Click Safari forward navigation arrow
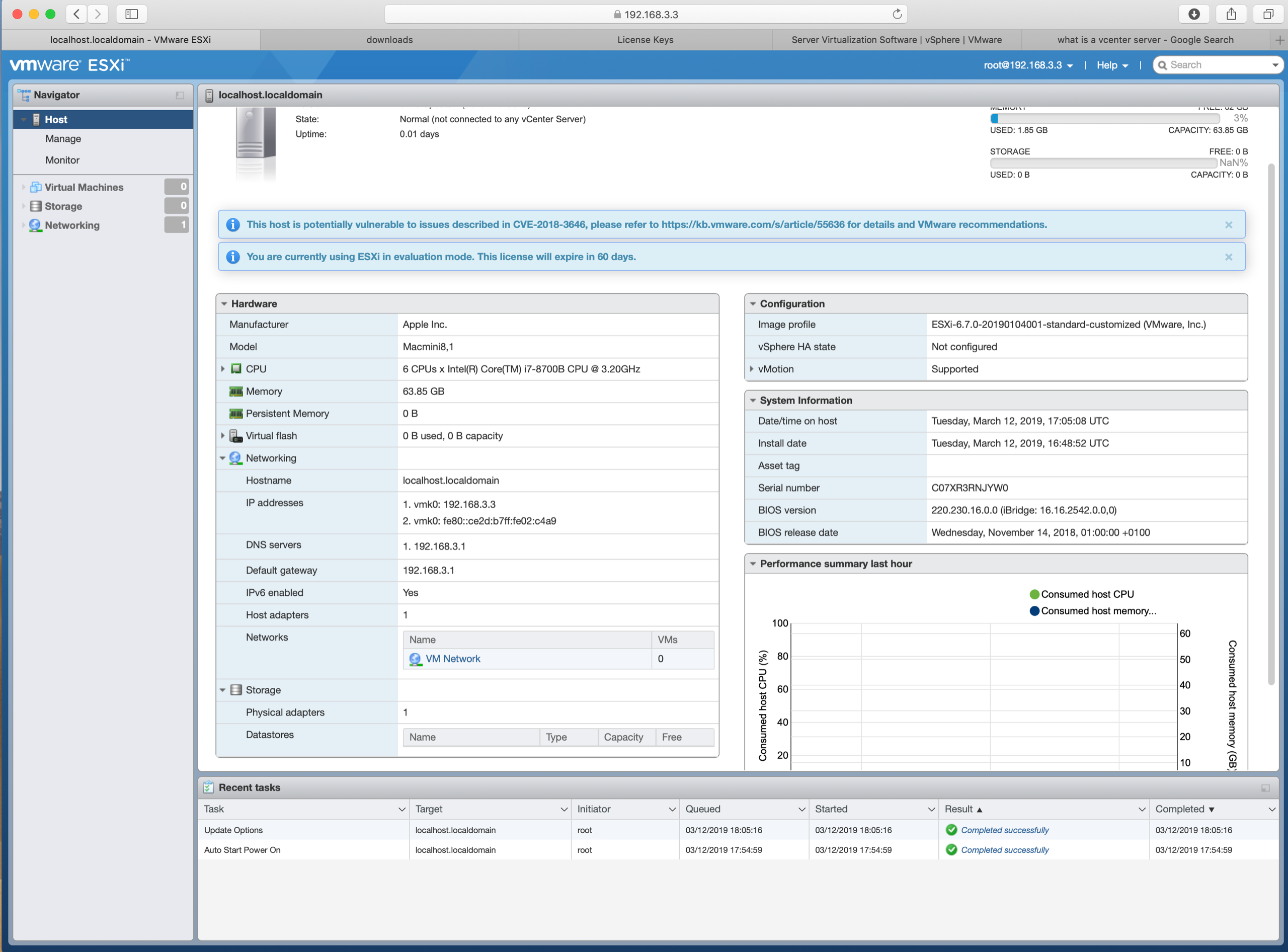 point(98,14)
